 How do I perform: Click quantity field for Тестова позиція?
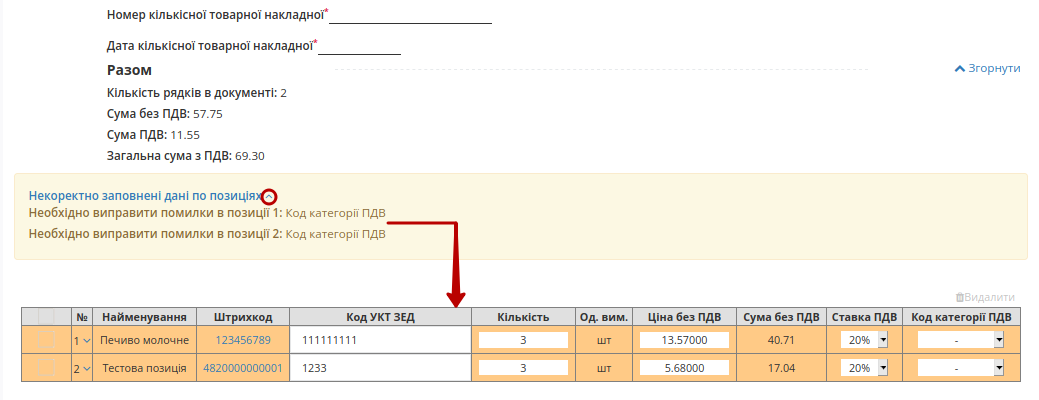[523, 368]
